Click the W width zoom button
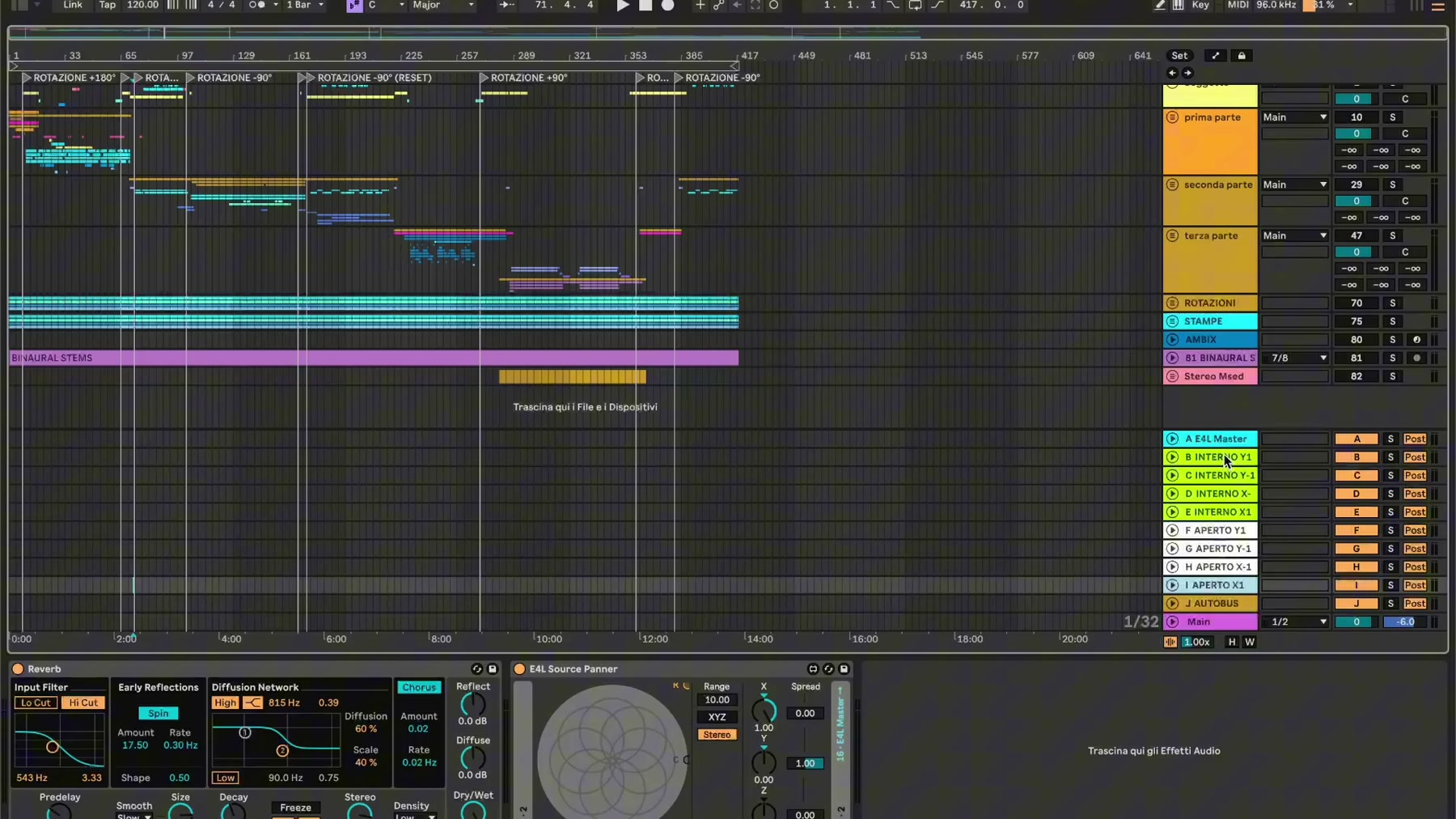 tap(1250, 642)
